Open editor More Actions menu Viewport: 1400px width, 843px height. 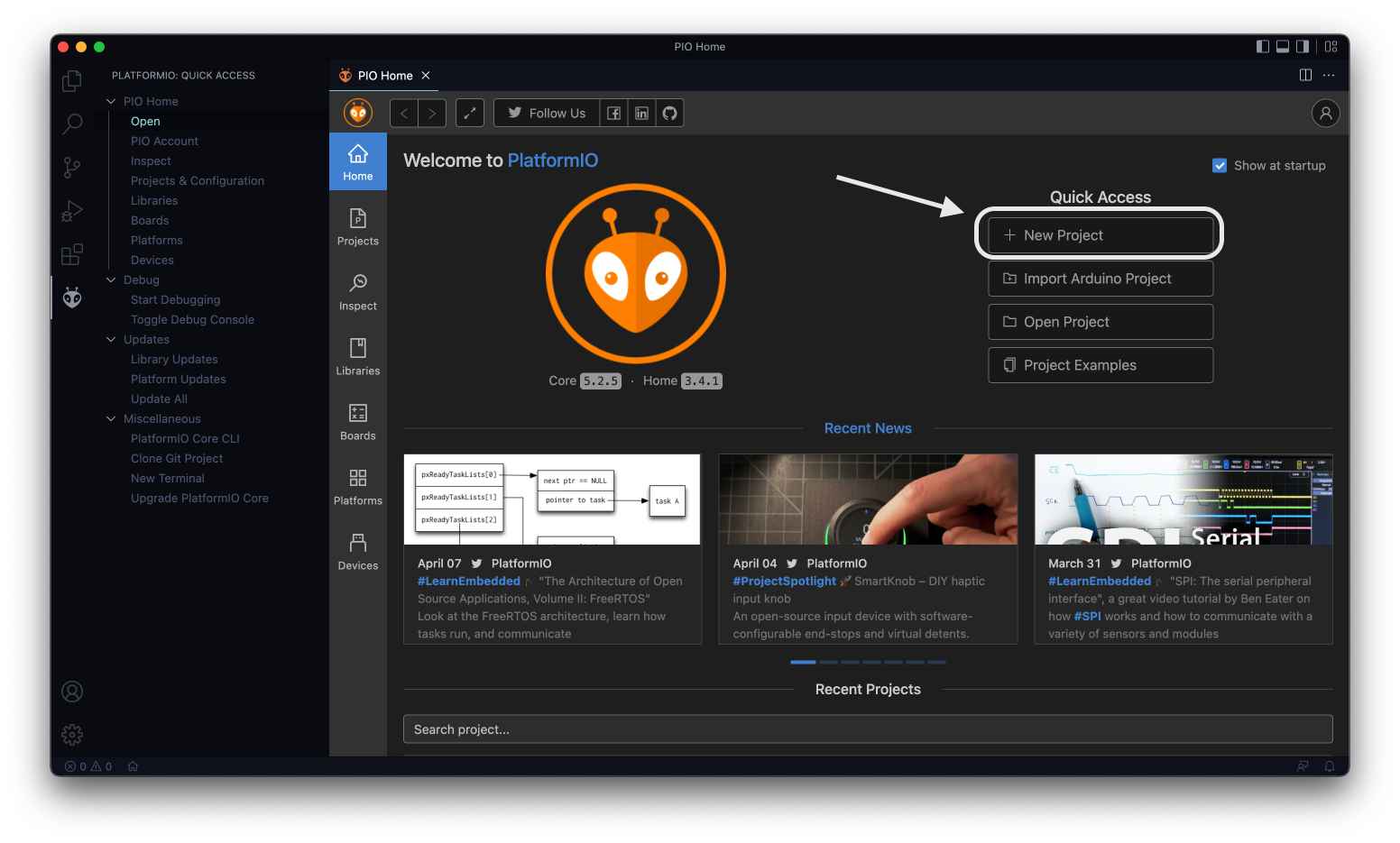pyautogui.click(x=1329, y=75)
